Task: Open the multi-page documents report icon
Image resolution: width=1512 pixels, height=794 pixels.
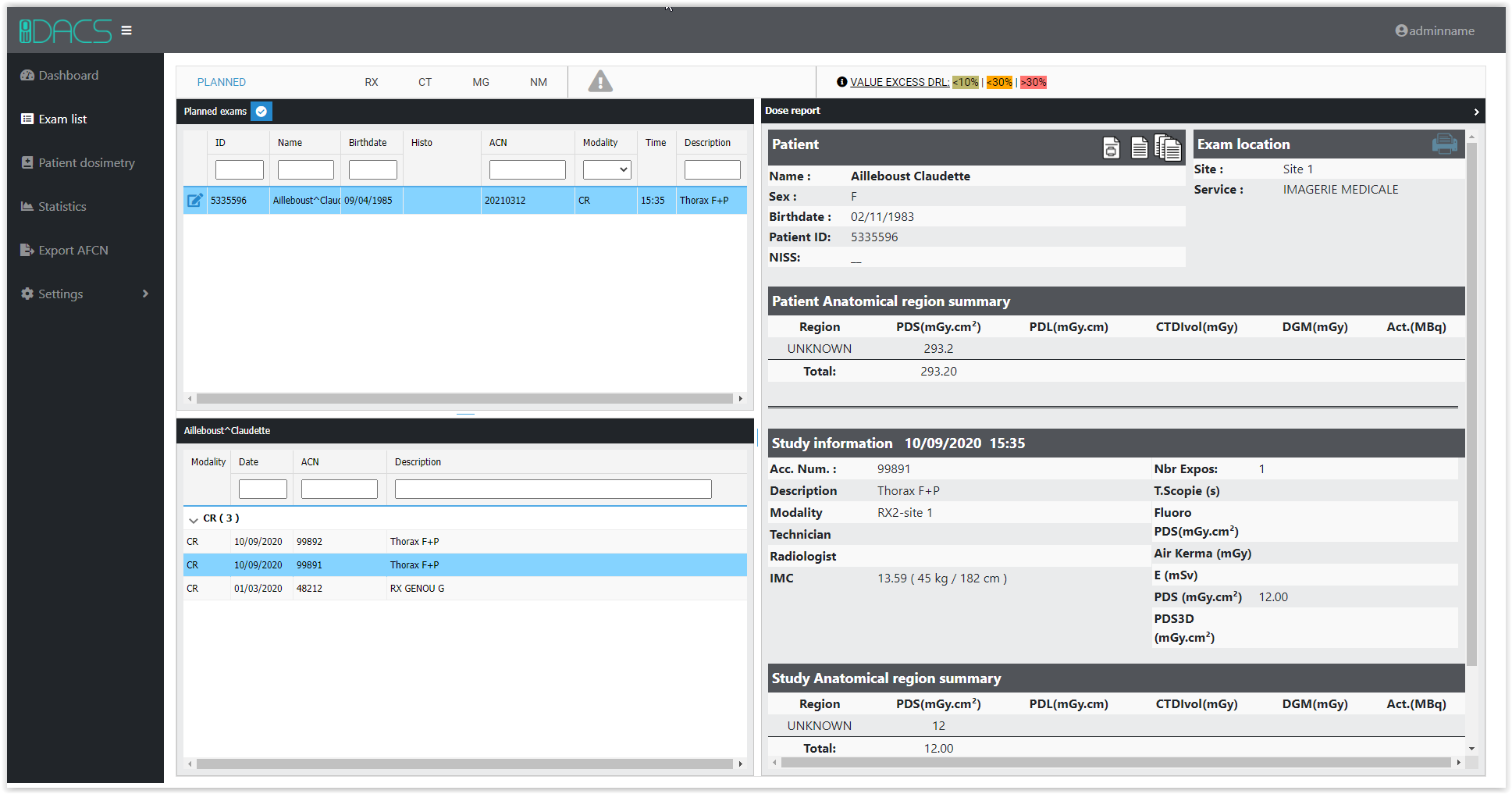Action: (x=1168, y=147)
